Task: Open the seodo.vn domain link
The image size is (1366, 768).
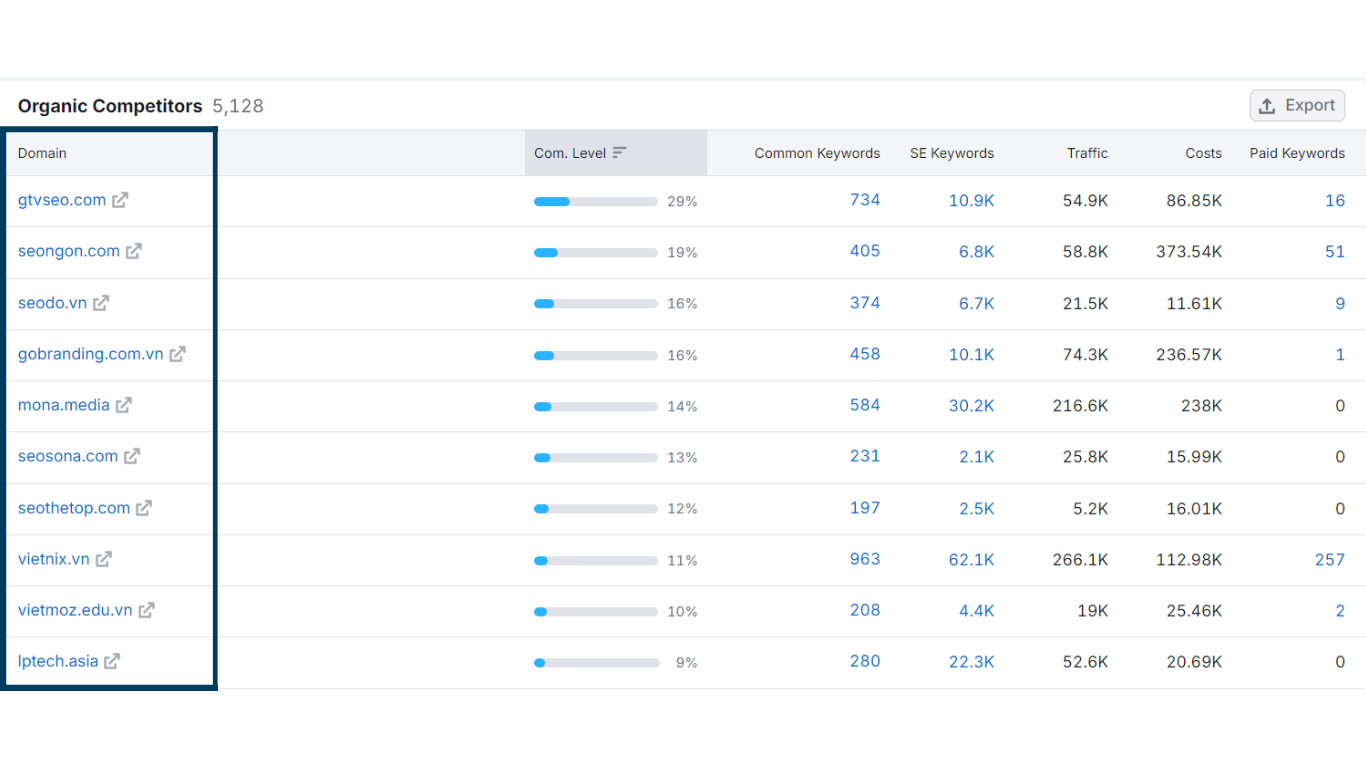Action: point(52,303)
